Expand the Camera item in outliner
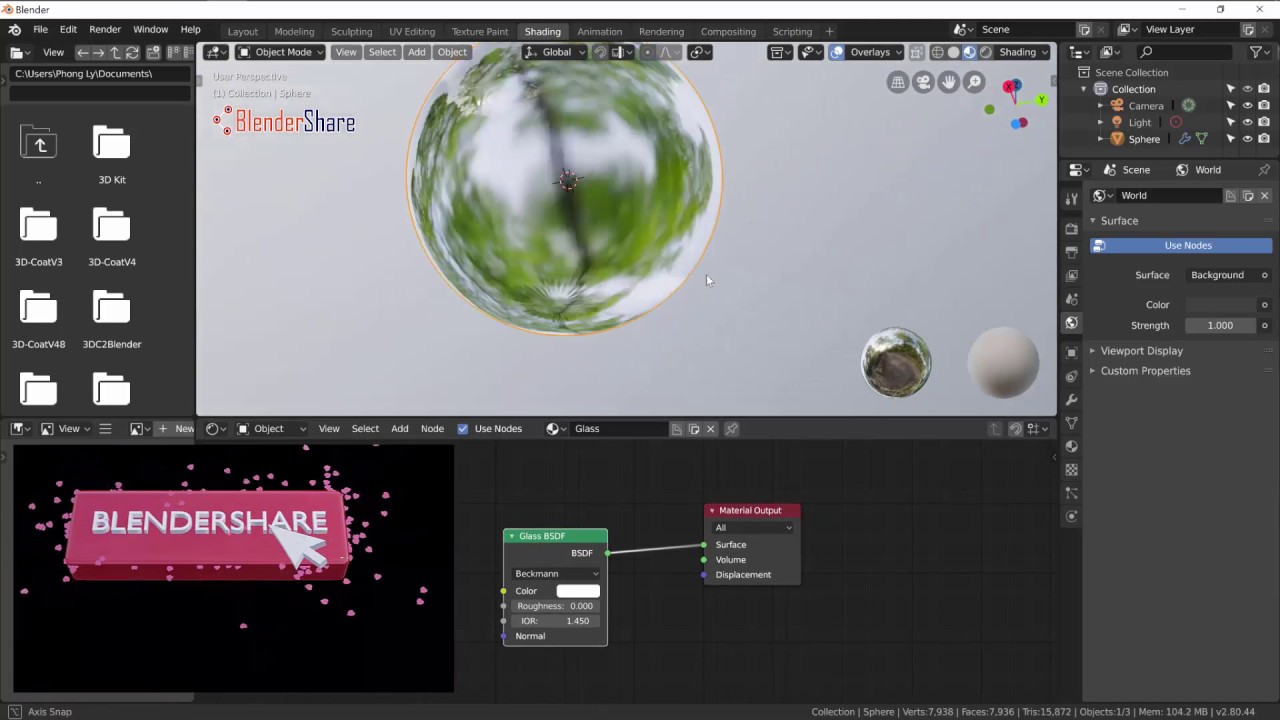The width and height of the screenshot is (1280, 720). [1101, 106]
